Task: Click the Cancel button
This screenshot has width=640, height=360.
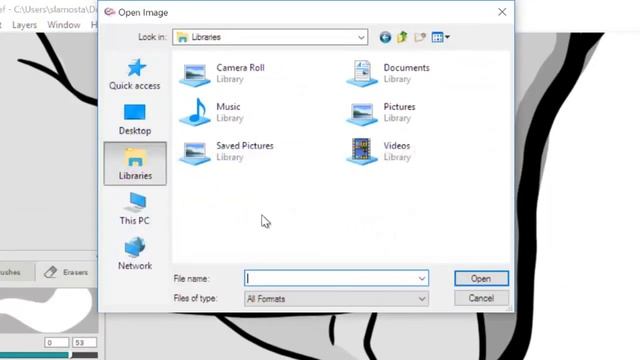Action: [481, 298]
